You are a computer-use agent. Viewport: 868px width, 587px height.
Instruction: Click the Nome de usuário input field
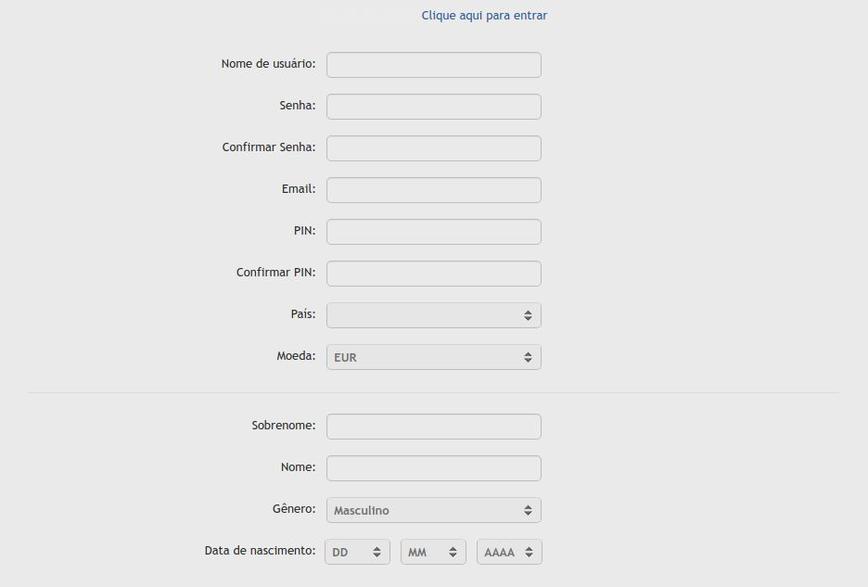click(433, 64)
